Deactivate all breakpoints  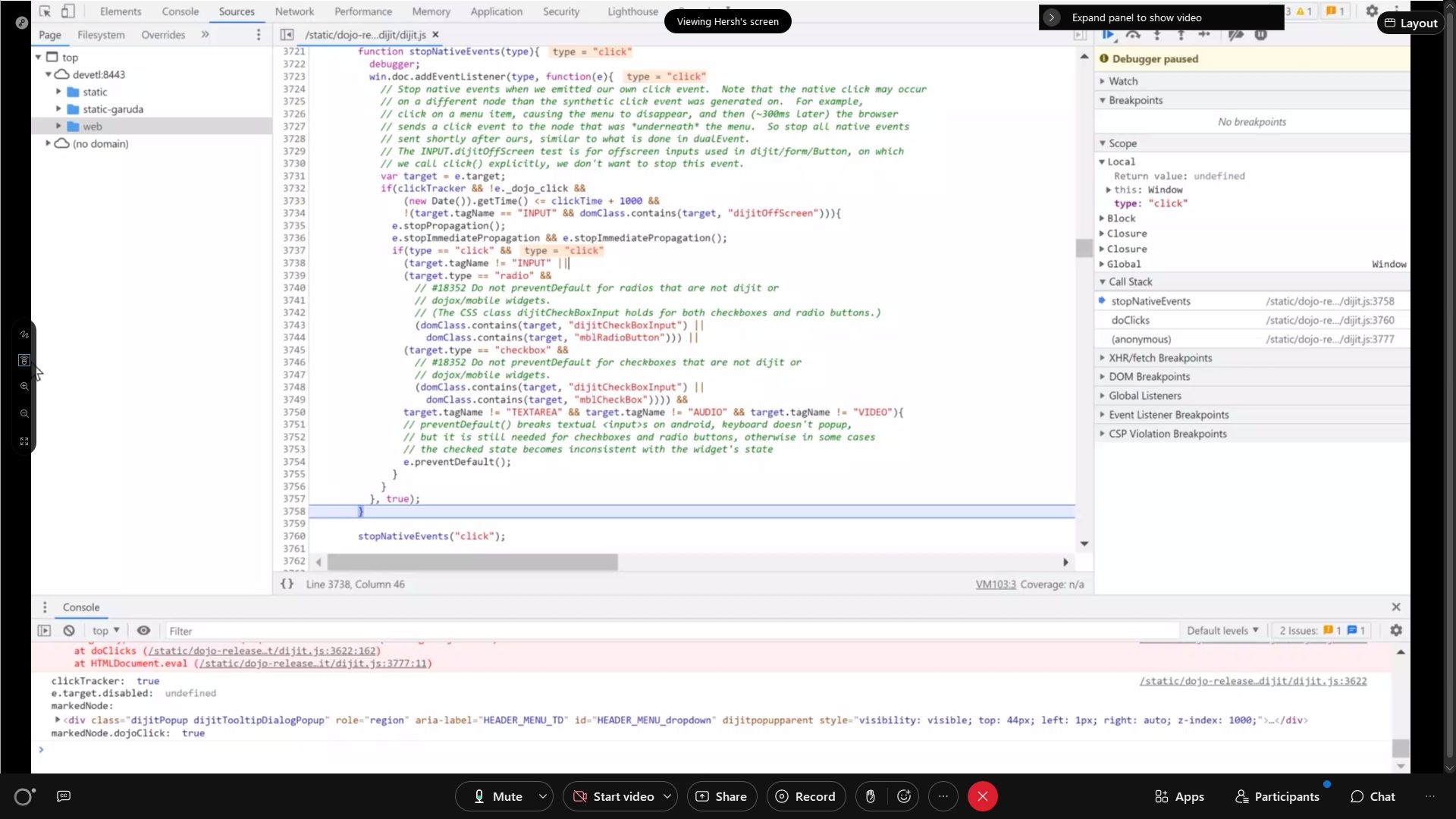point(1236,35)
